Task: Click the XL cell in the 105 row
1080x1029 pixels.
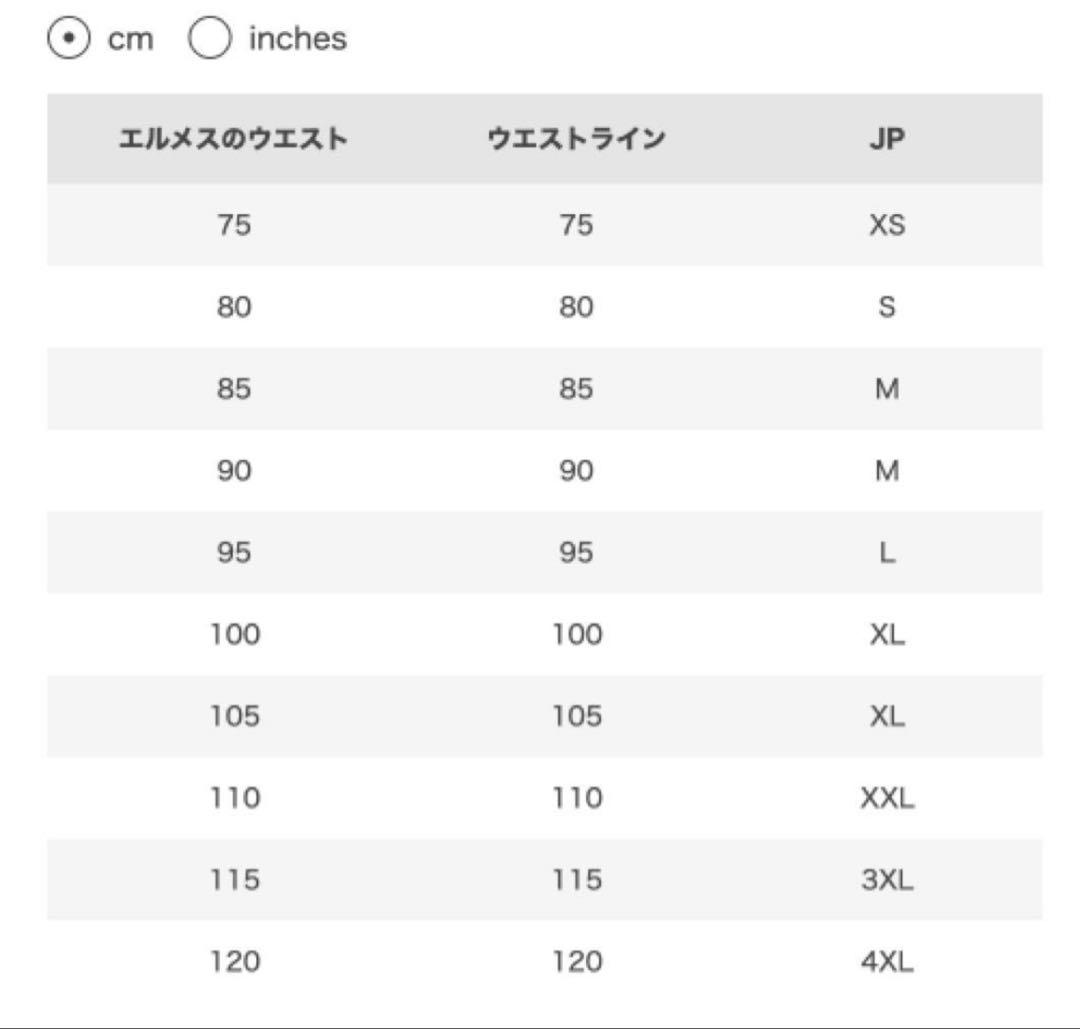Action: coord(886,716)
